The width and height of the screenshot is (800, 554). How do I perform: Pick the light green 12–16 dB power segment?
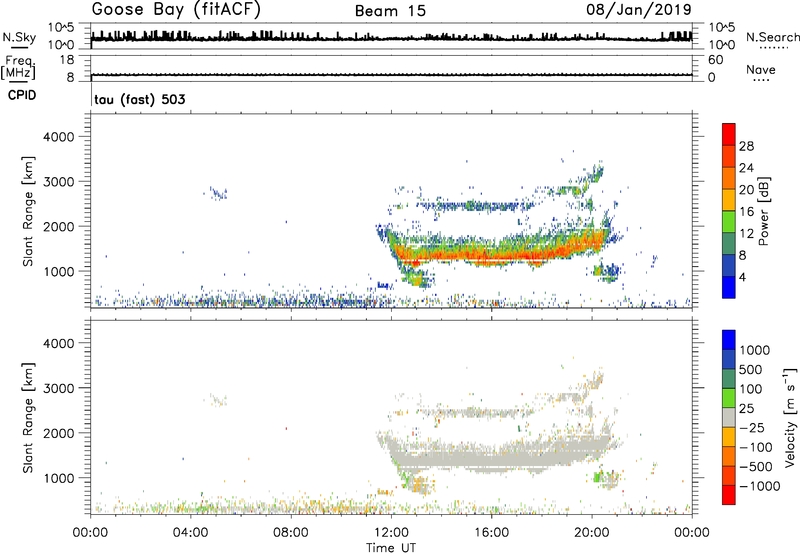(729, 221)
